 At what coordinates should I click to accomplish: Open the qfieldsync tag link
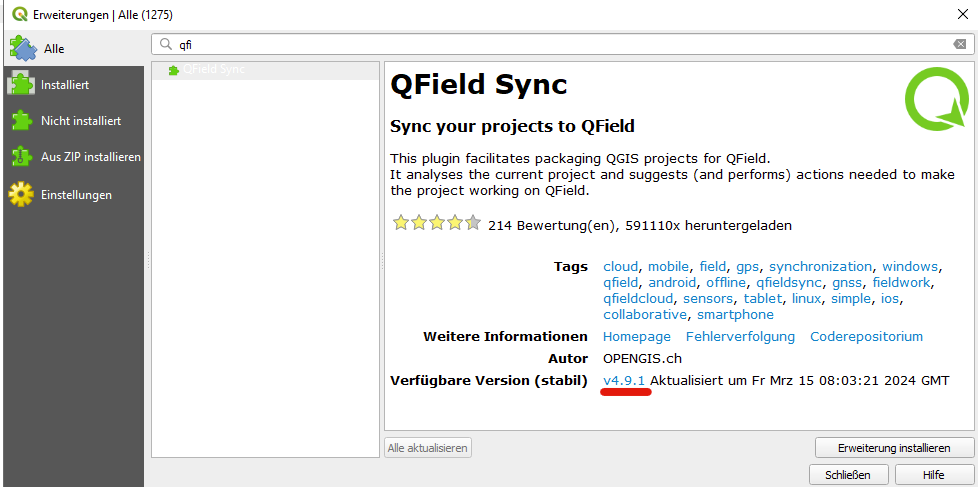pos(789,284)
